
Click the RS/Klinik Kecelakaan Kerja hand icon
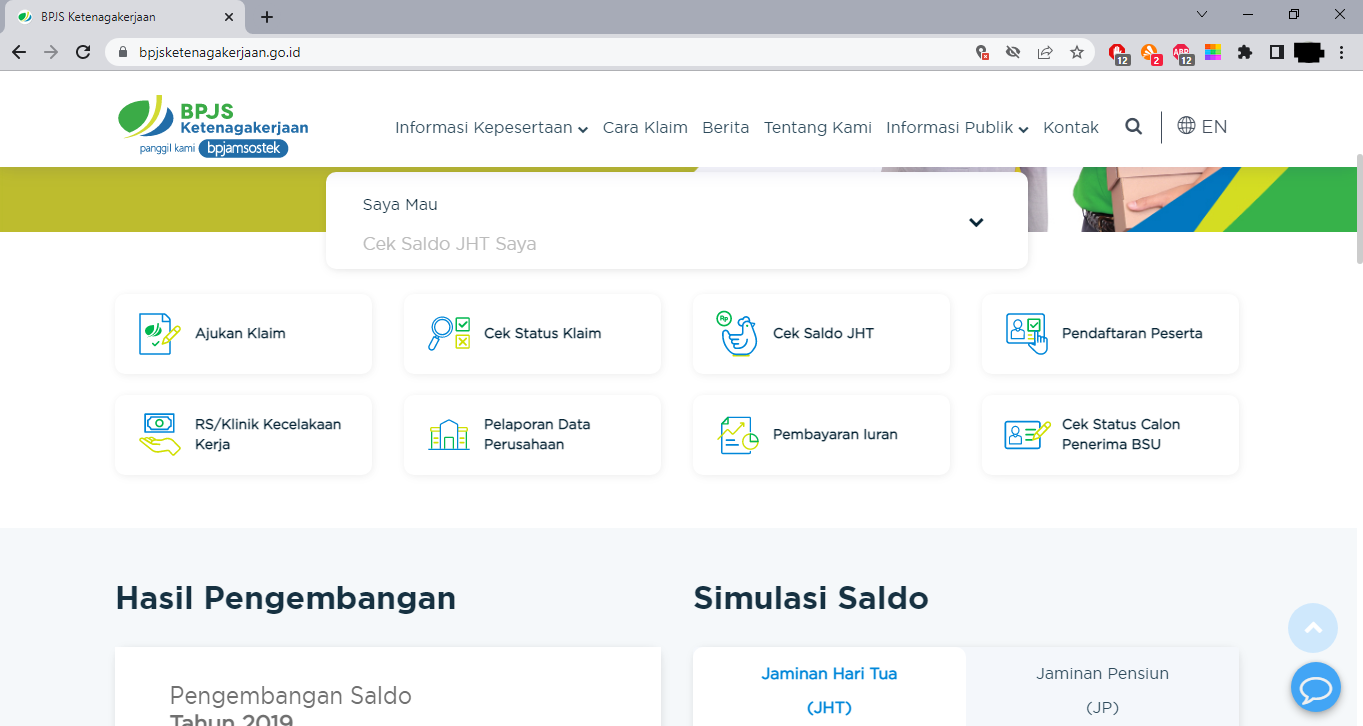tap(160, 434)
